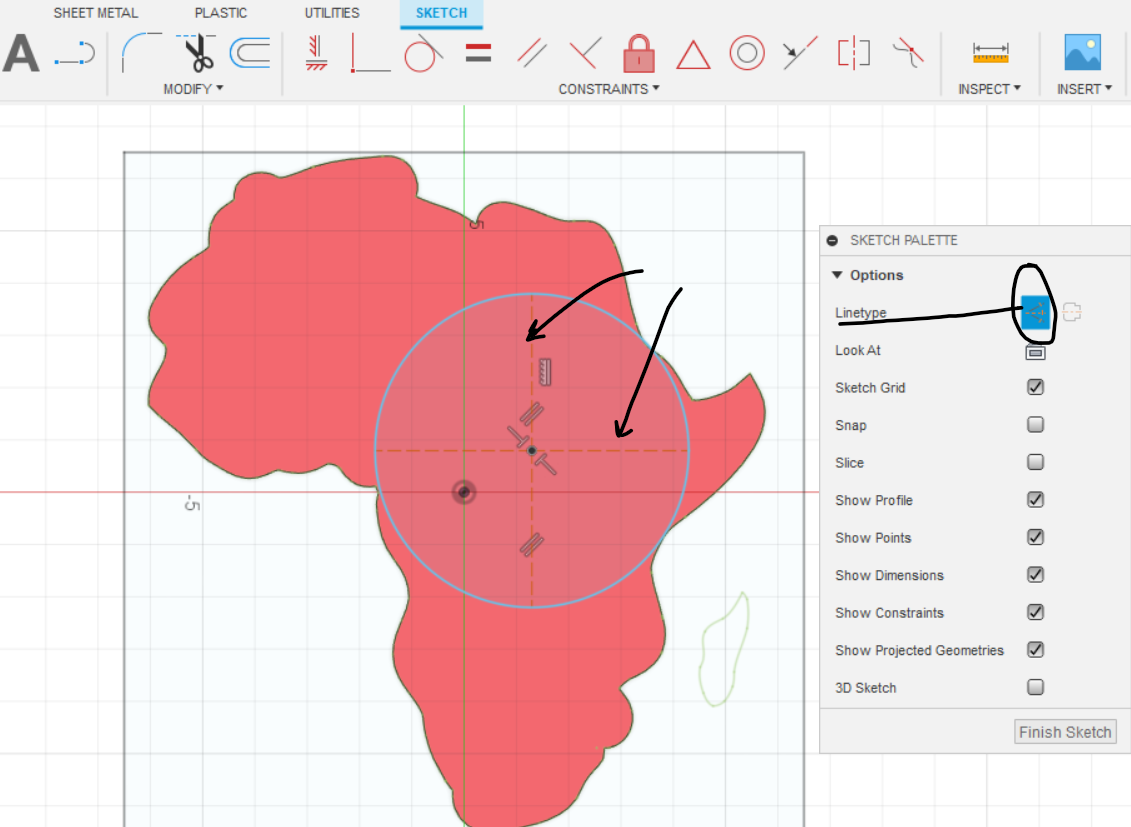
Task: Apply the Equal constraint icon
Action: (478, 53)
